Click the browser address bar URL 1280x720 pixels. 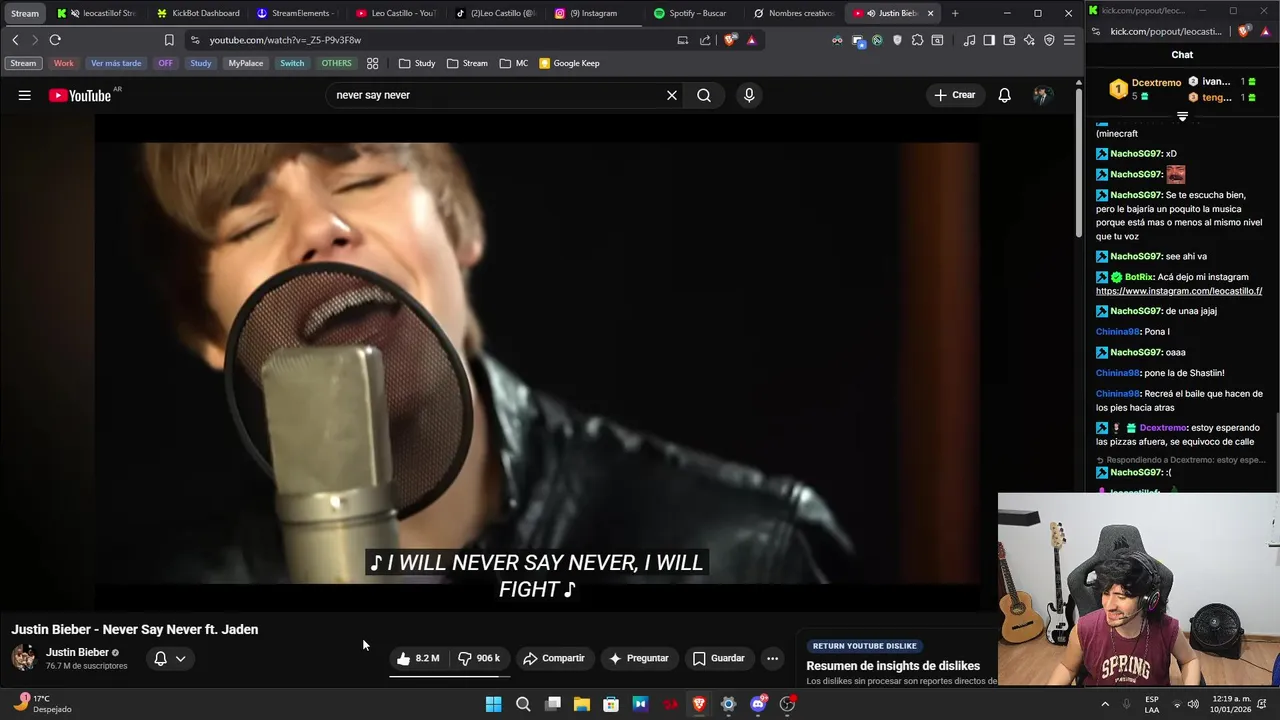pyautogui.click(x=285, y=40)
